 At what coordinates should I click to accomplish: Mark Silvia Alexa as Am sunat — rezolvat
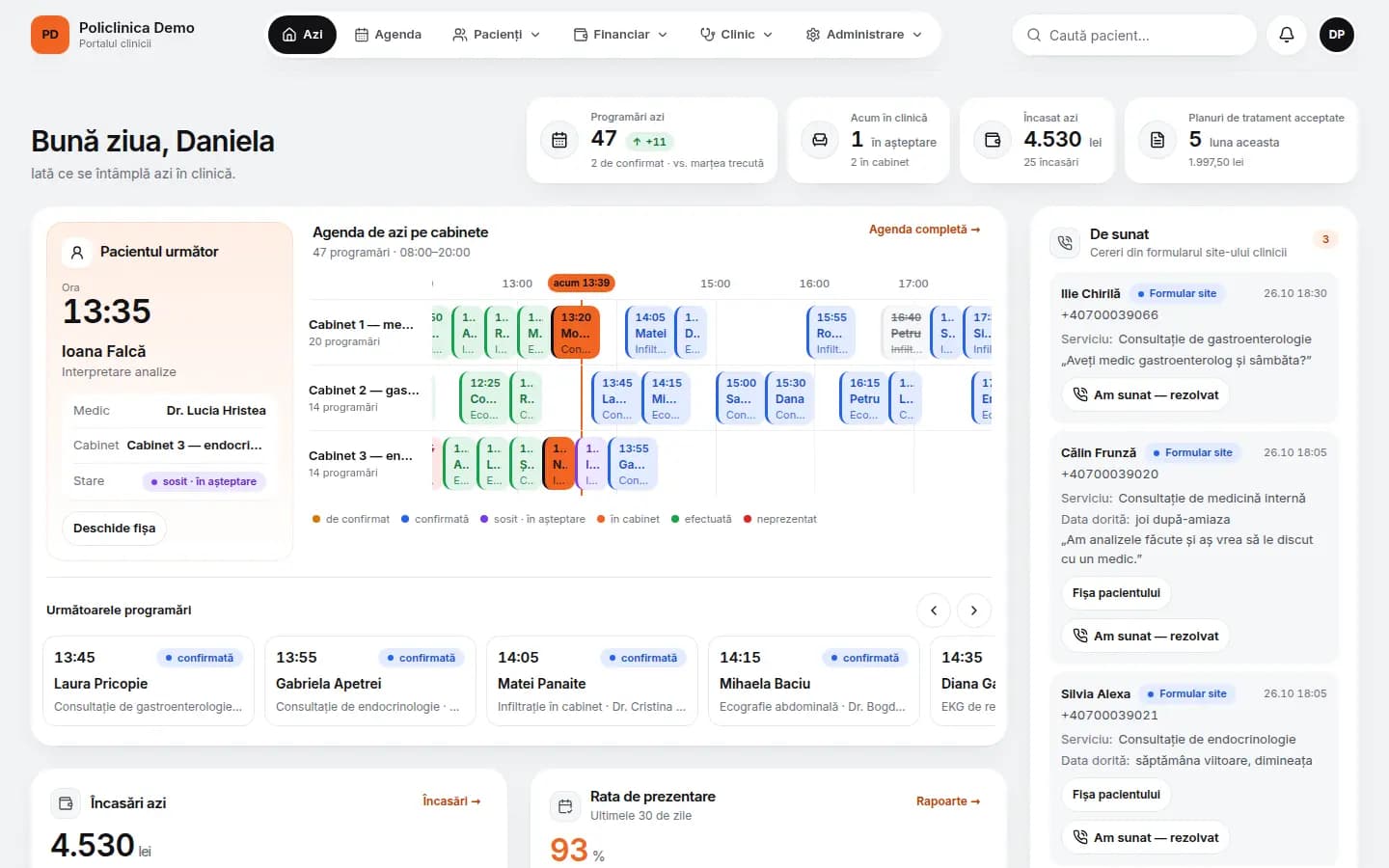pos(1146,838)
